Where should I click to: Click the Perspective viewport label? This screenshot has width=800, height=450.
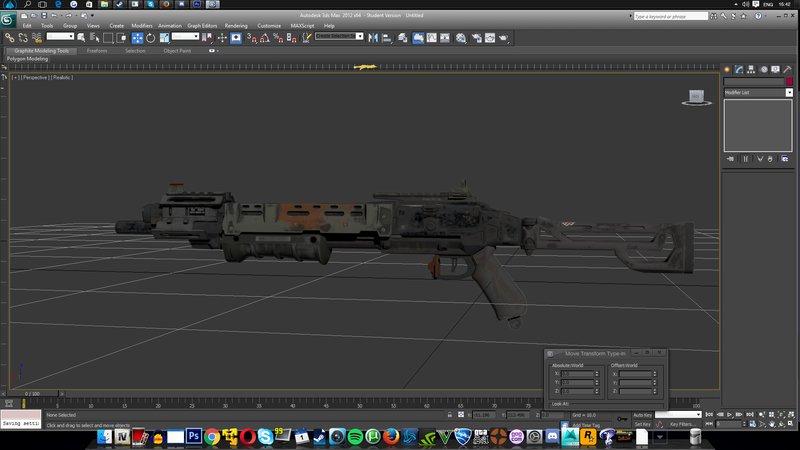(35, 78)
